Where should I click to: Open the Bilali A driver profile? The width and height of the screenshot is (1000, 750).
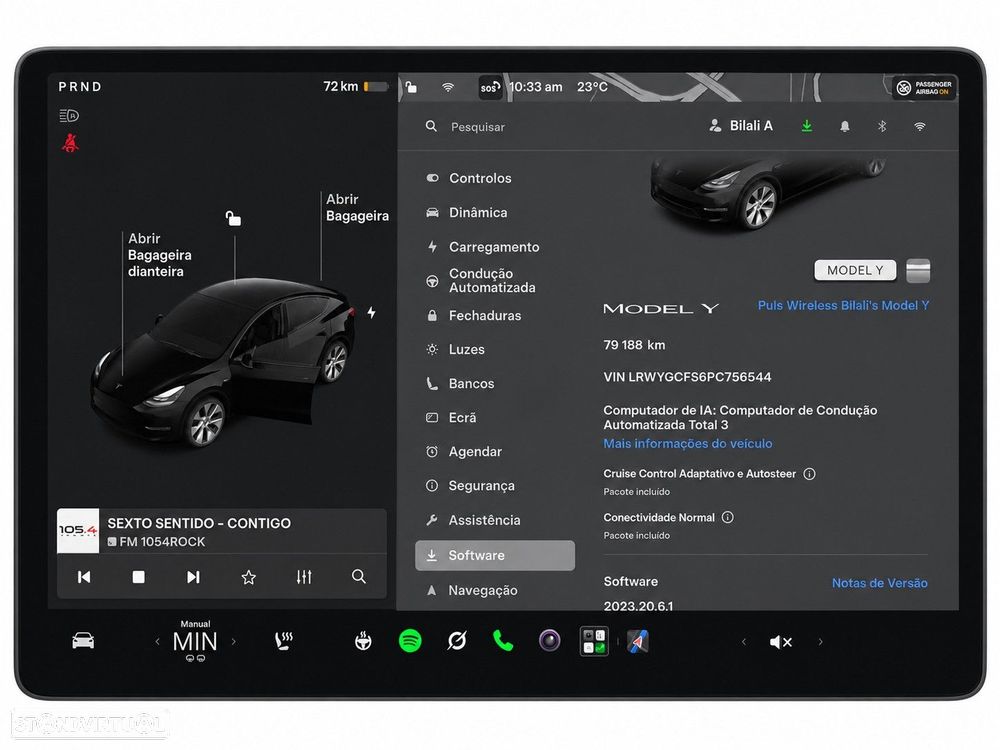(x=740, y=126)
